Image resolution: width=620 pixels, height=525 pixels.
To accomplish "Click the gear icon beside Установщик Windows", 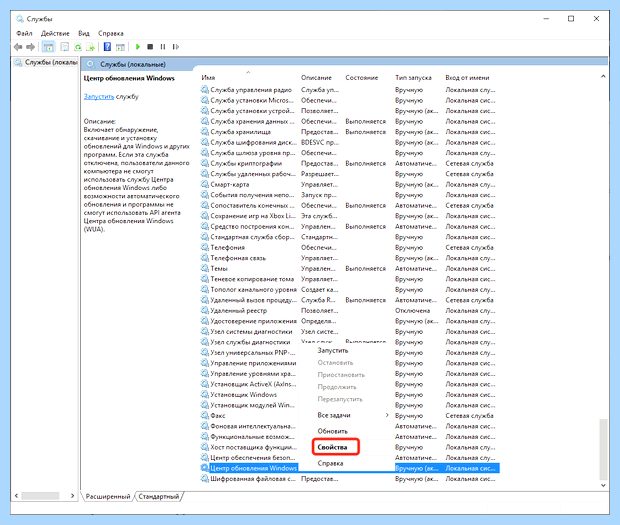I will click(x=205, y=395).
